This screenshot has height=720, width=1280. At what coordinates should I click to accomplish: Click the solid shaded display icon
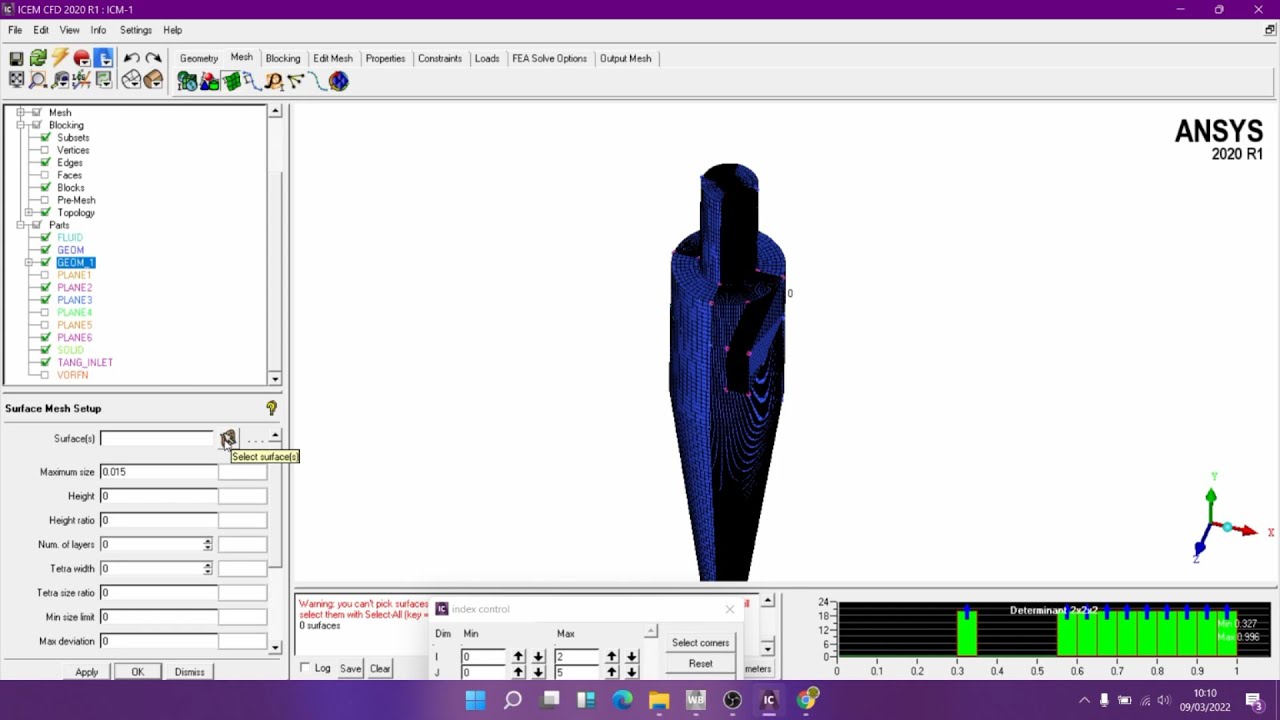coord(153,81)
